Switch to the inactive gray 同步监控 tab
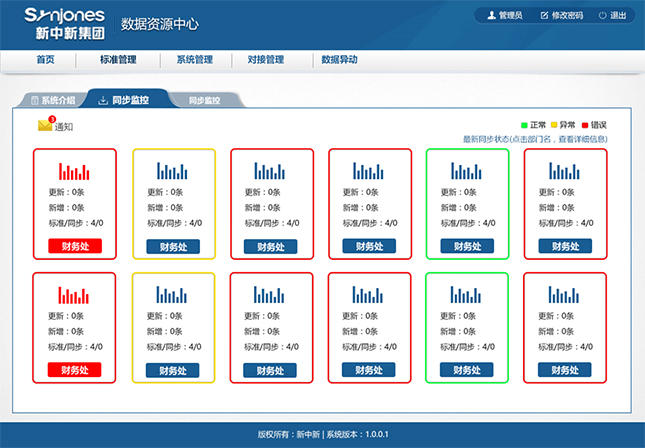Screen dimensions: 645x448 tap(204, 101)
